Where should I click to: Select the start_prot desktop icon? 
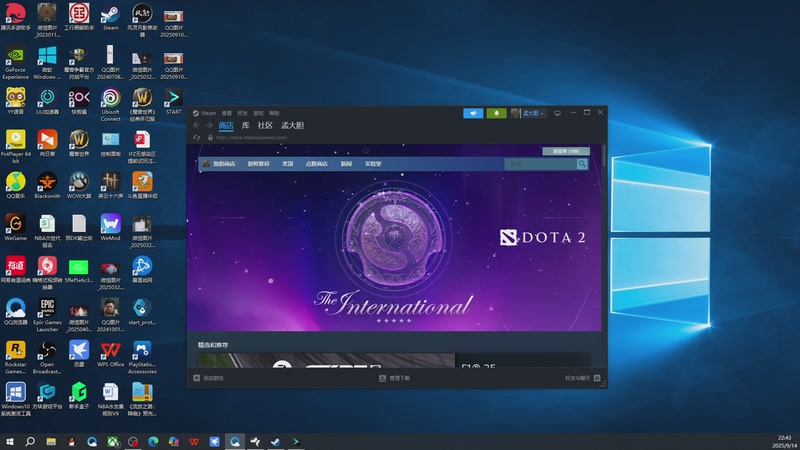pyautogui.click(x=142, y=312)
